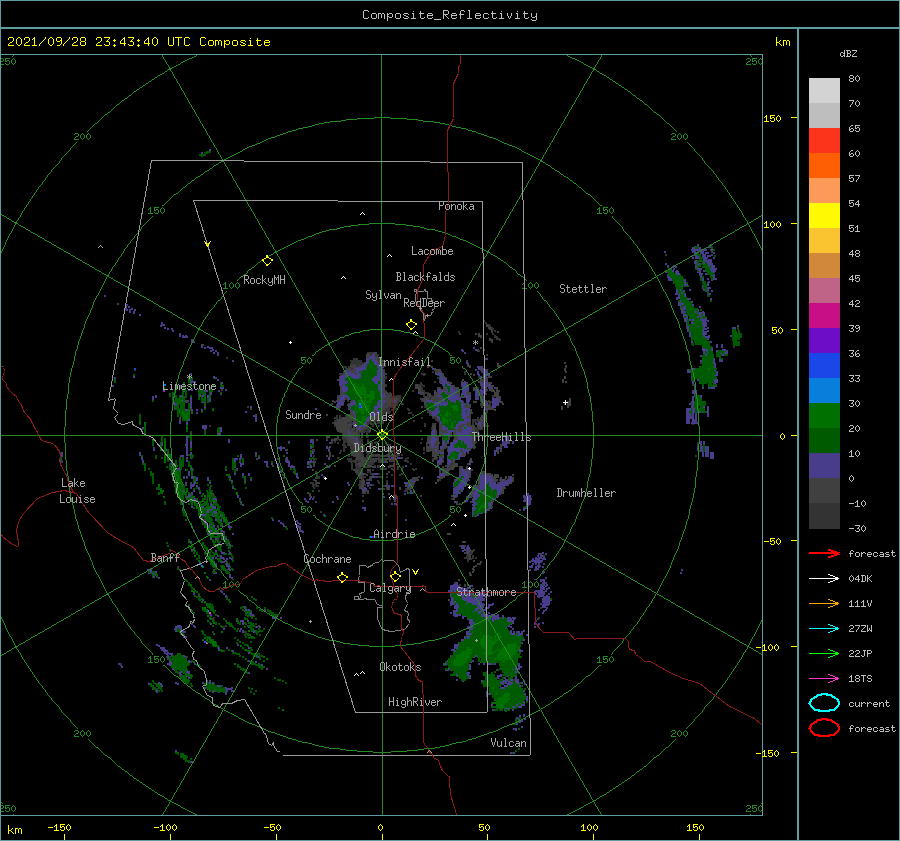This screenshot has height=841, width=900.
Task: Click the yellow diamond radar-center marker near Olds
Action: coord(382,435)
